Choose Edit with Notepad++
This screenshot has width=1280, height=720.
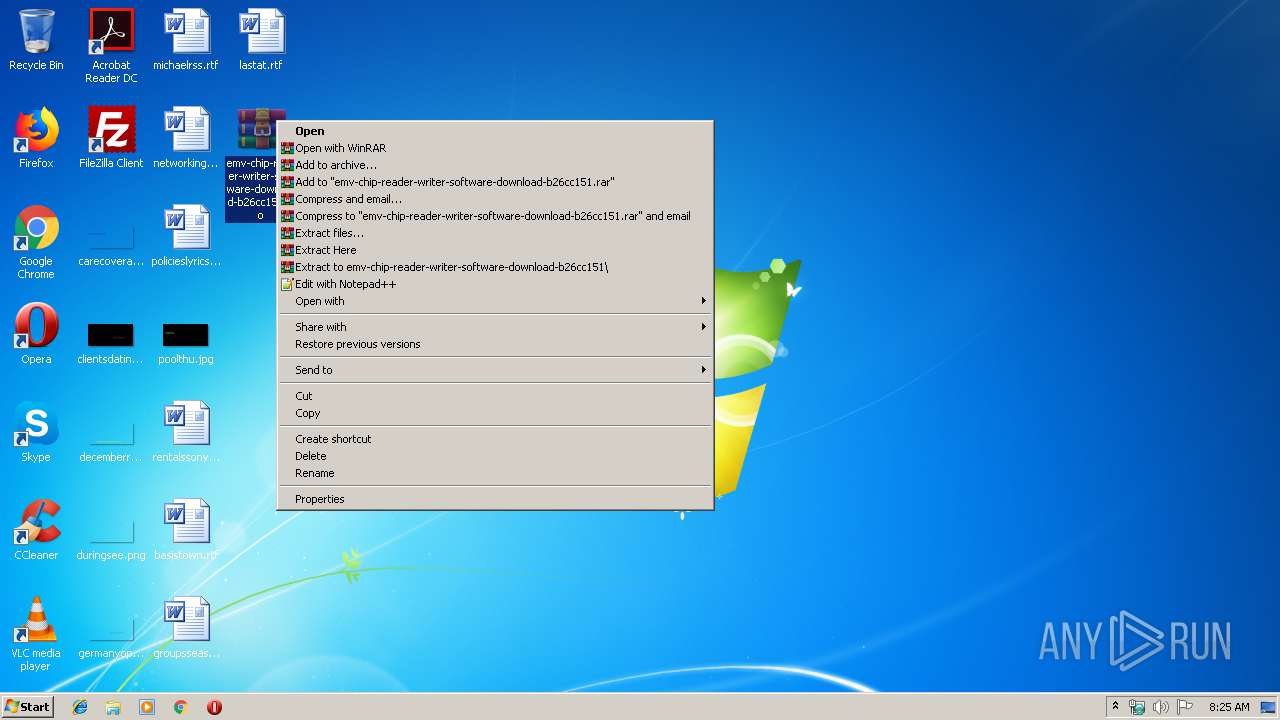click(495, 284)
